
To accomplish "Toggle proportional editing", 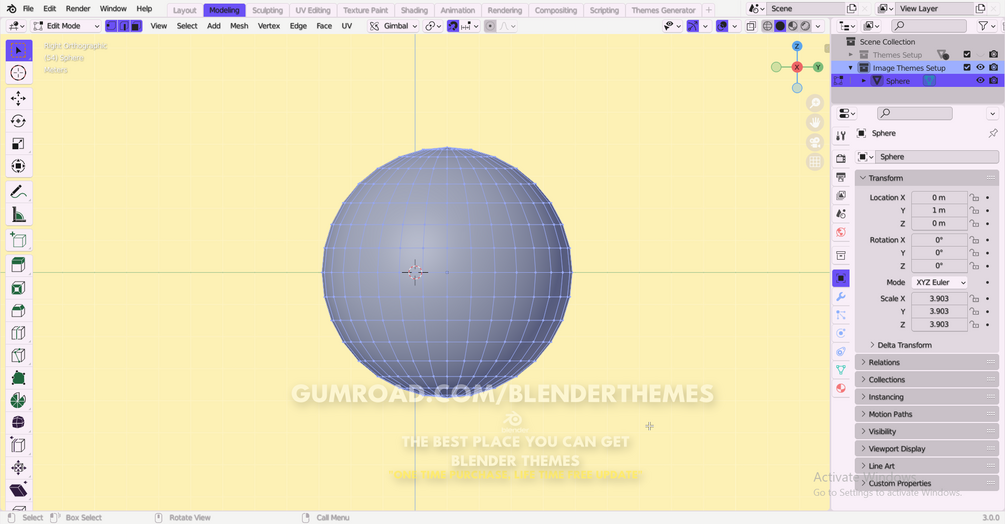I will click(490, 26).
